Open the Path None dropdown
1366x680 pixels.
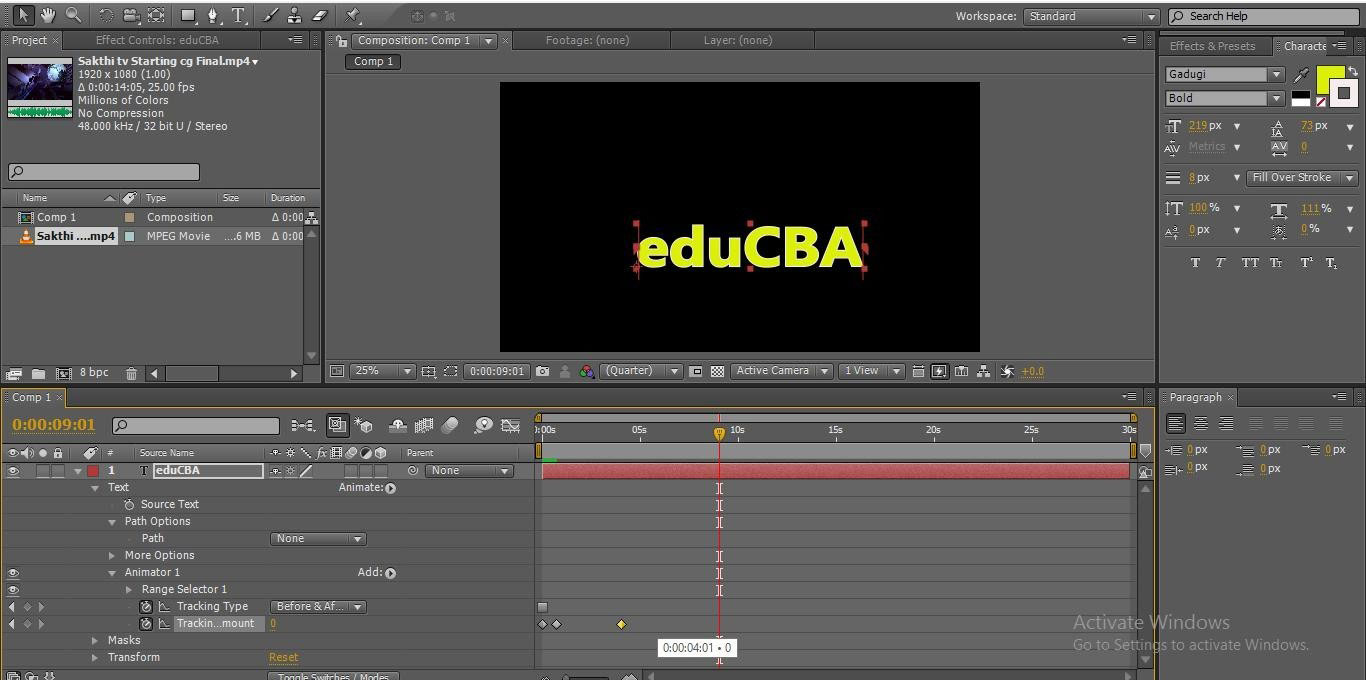[318, 539]
